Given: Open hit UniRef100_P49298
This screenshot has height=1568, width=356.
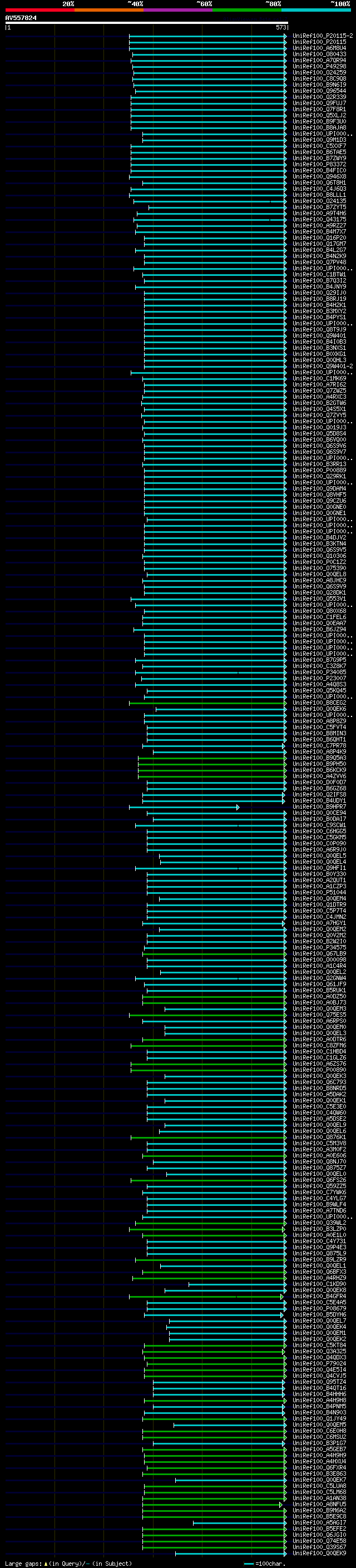Looking at the screenshot, I should tap(319, 66).
